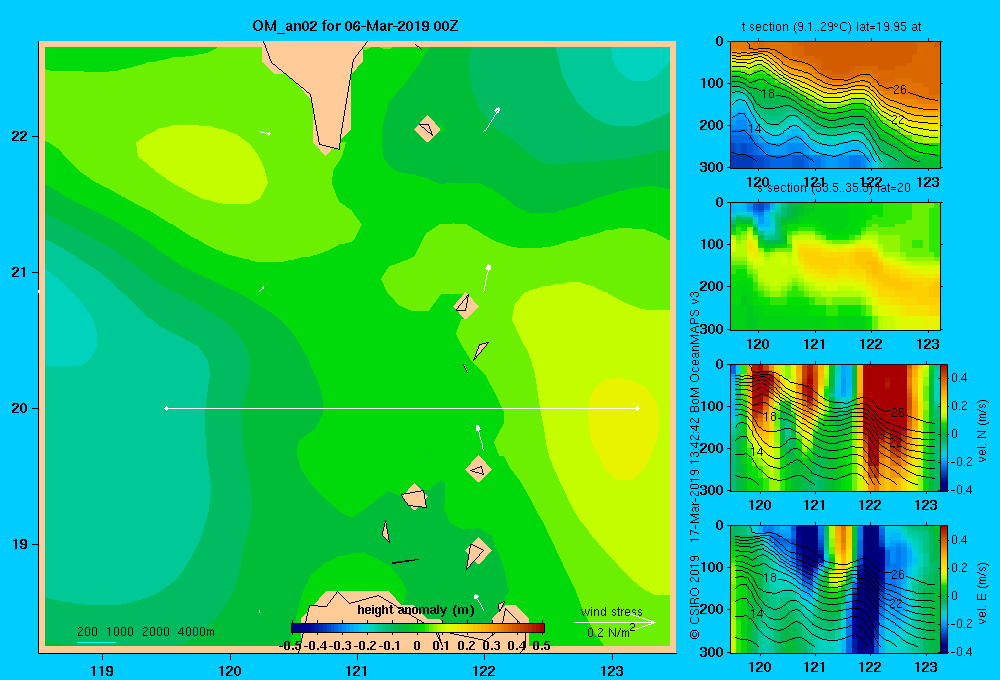Click the main map's latitude 22 axis label
The image size is (1000, 680).
coord(20,137)
